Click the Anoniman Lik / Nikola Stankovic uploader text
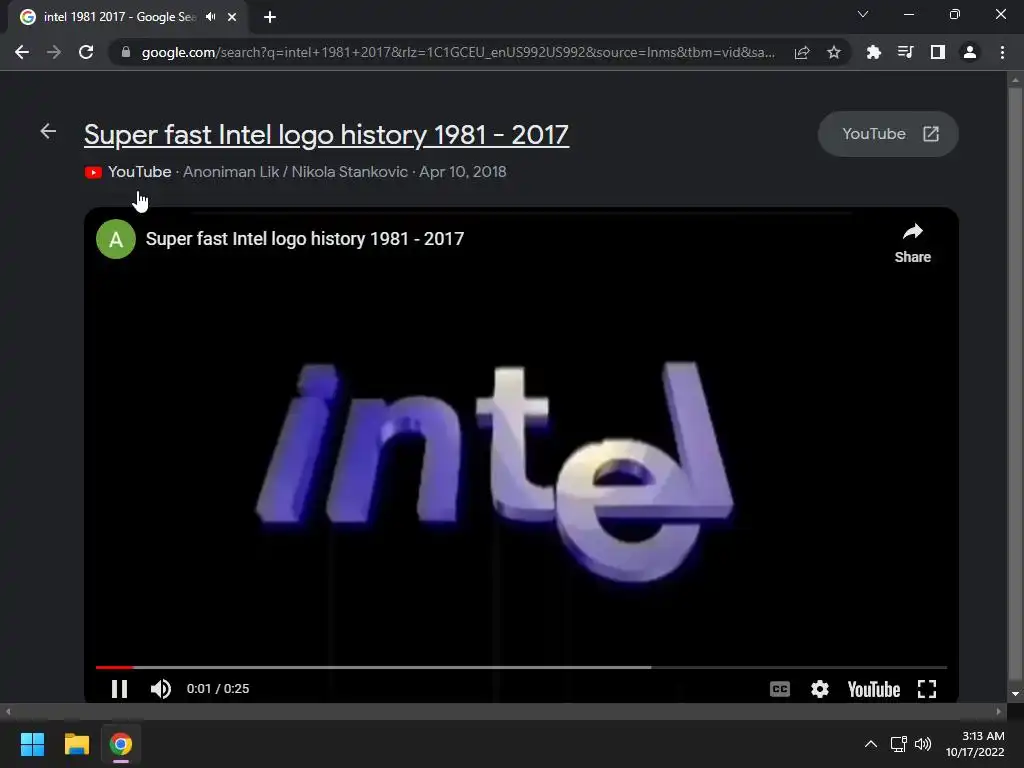The image size is (1024, 768). tap(295, 172)
